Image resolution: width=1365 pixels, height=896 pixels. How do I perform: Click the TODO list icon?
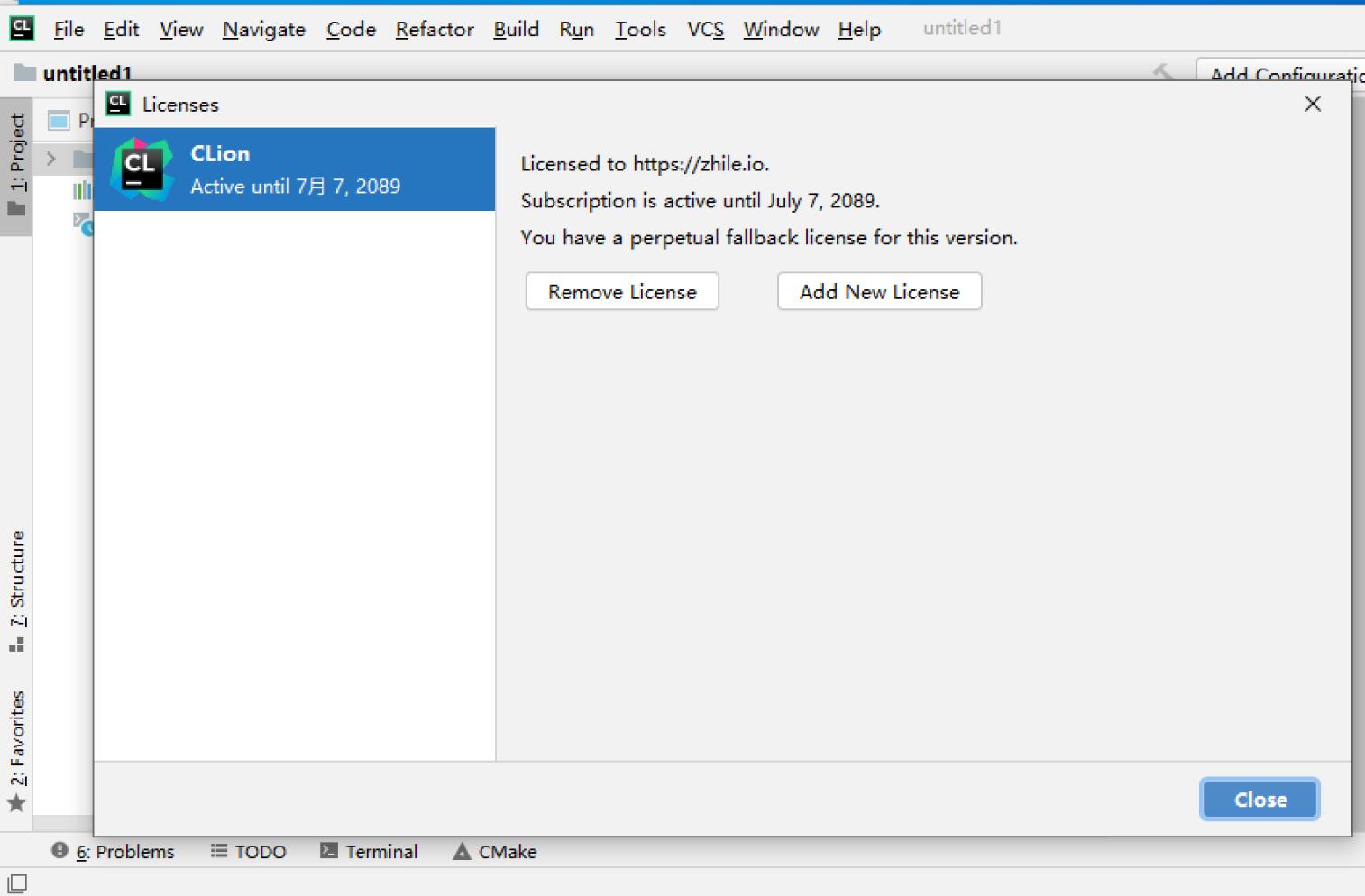tap(218, 850)
